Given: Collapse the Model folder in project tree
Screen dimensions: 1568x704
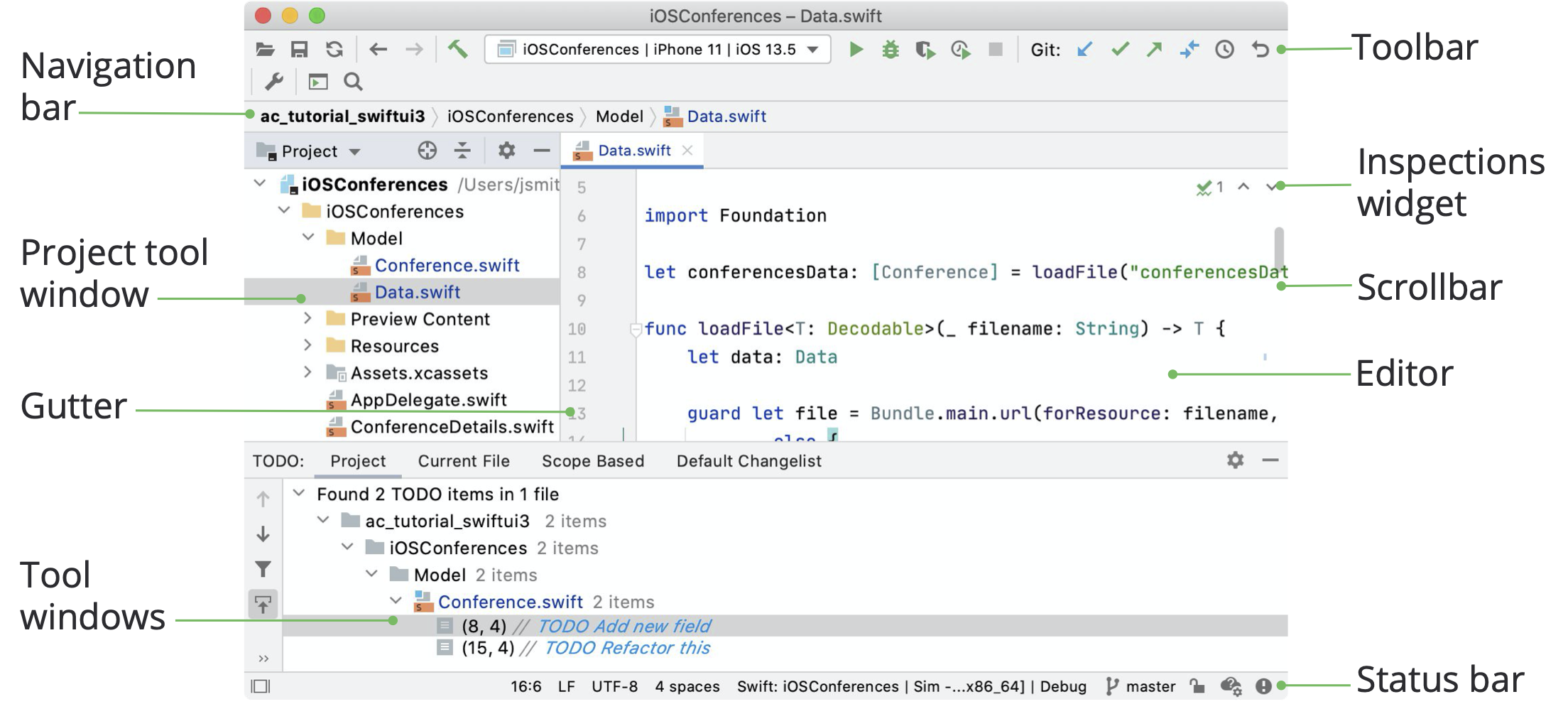Looking at the screenshot, I should click(x=308, y=237).
